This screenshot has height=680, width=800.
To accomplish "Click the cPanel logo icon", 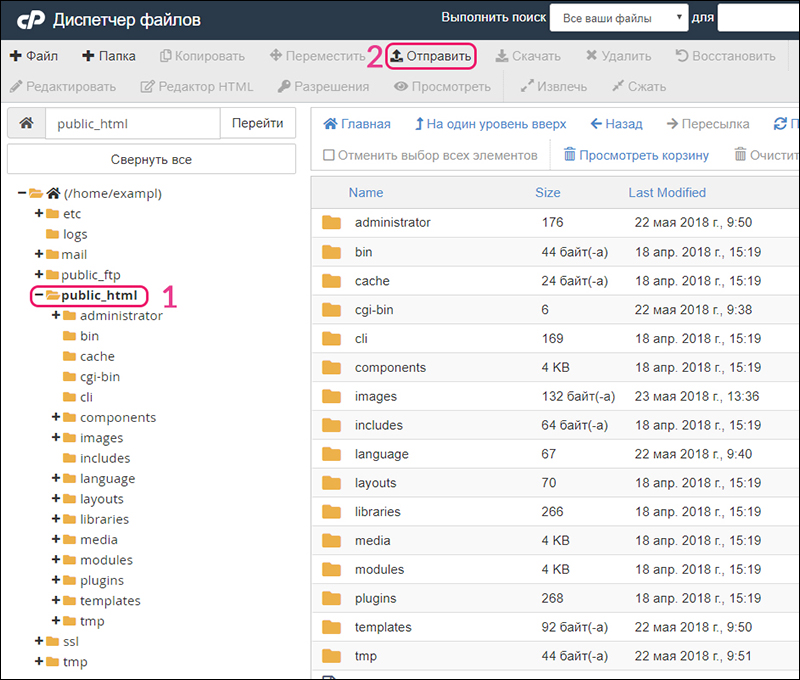I will (x=29, y=19).
